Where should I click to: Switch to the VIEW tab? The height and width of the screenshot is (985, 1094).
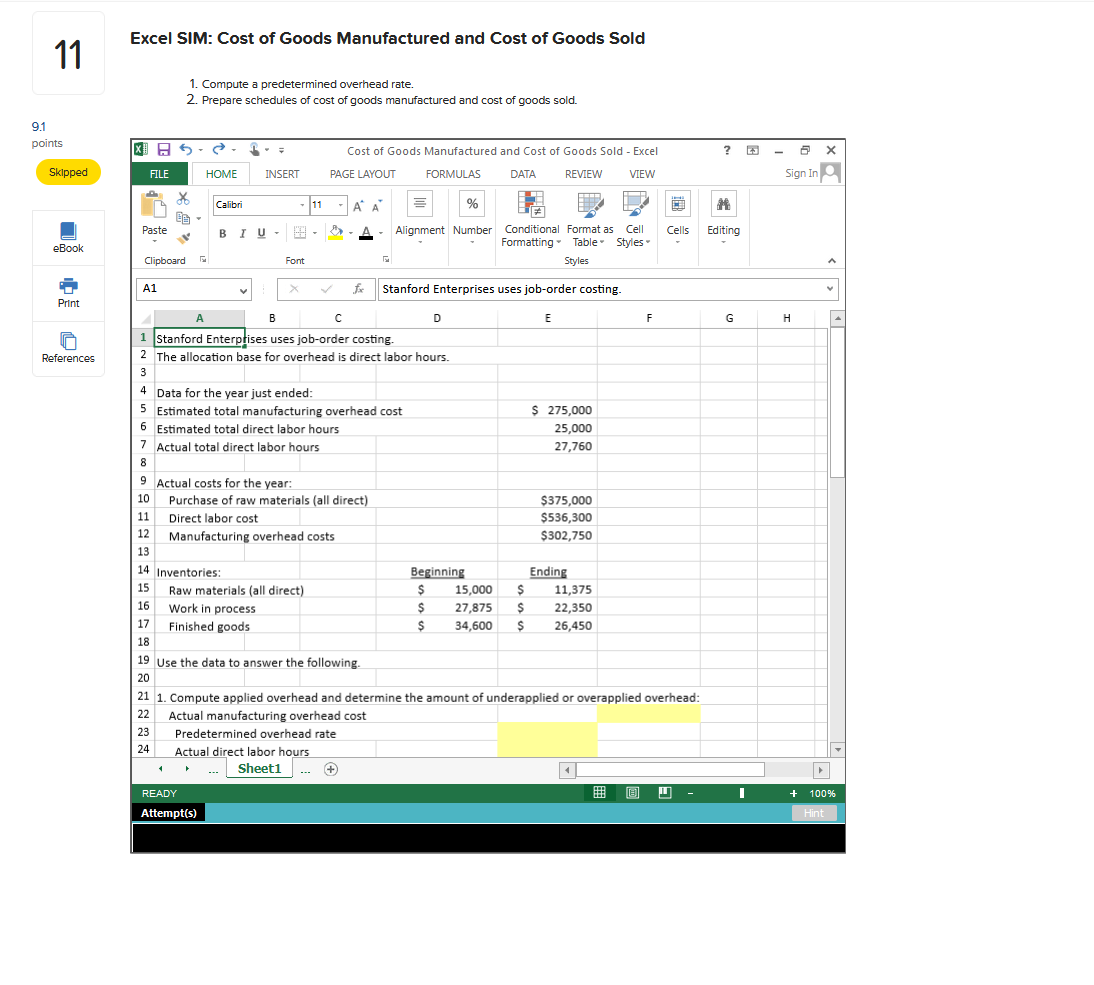tap(642, 174)
